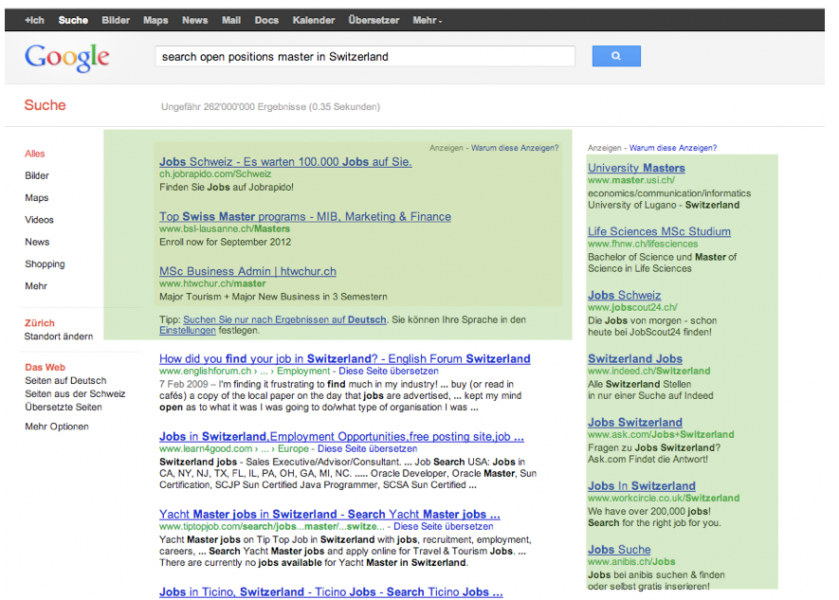Click www.bsl-lausanne.ch/Masters URL text
839x600 pixels.
coord(225,229)
